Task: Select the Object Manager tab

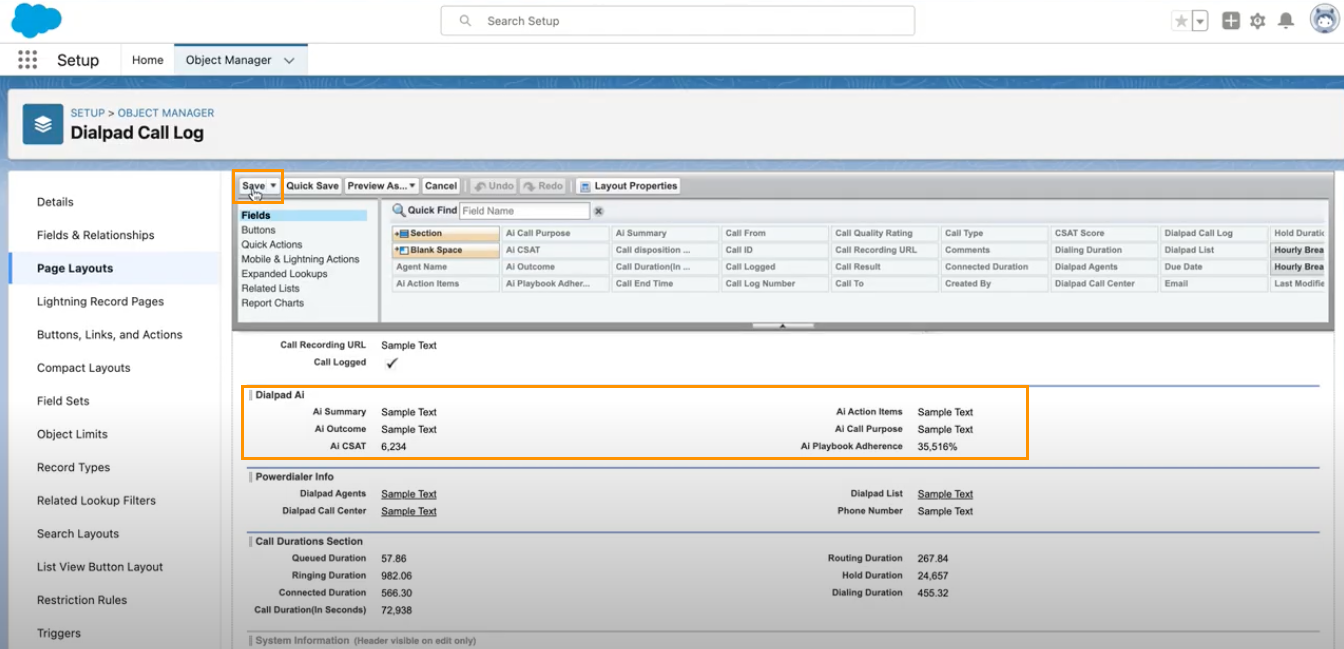Action: click(x=229, y=60)
